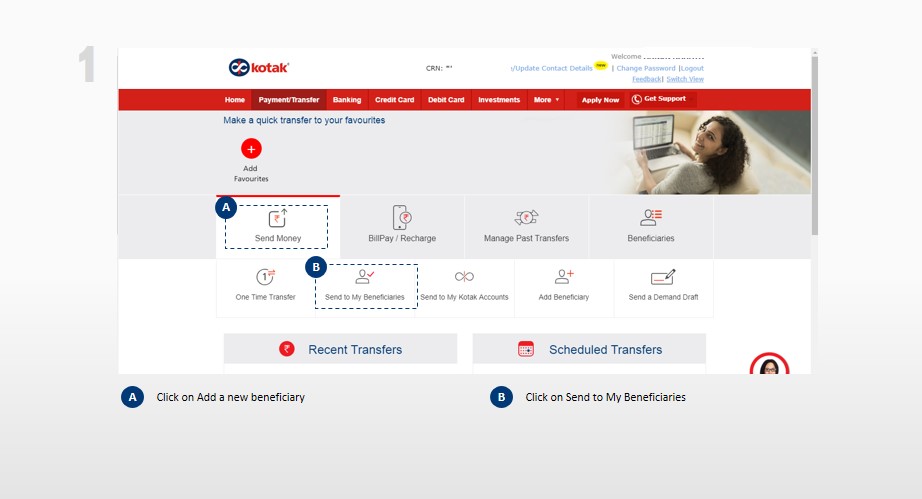The image size is (922, 499).
Task: Select One Time Transfer
Action: (266, 286)
